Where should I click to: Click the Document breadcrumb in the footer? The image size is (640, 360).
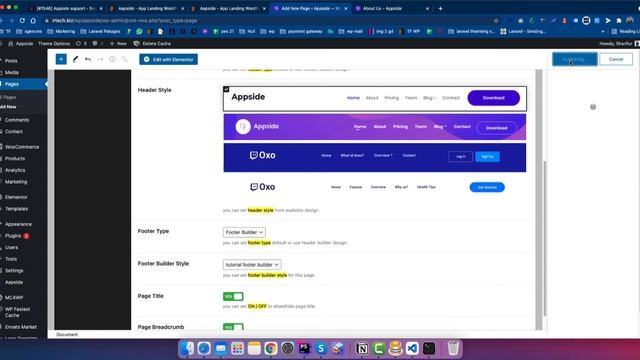(x=67, y=334)
